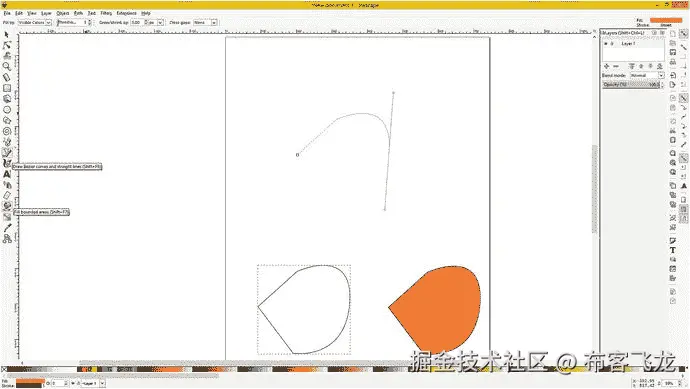Image resolution: width=690 pixels, height=389 pixels.
Task: Open the Fill by dropdown
Action: tap(35, 22)
